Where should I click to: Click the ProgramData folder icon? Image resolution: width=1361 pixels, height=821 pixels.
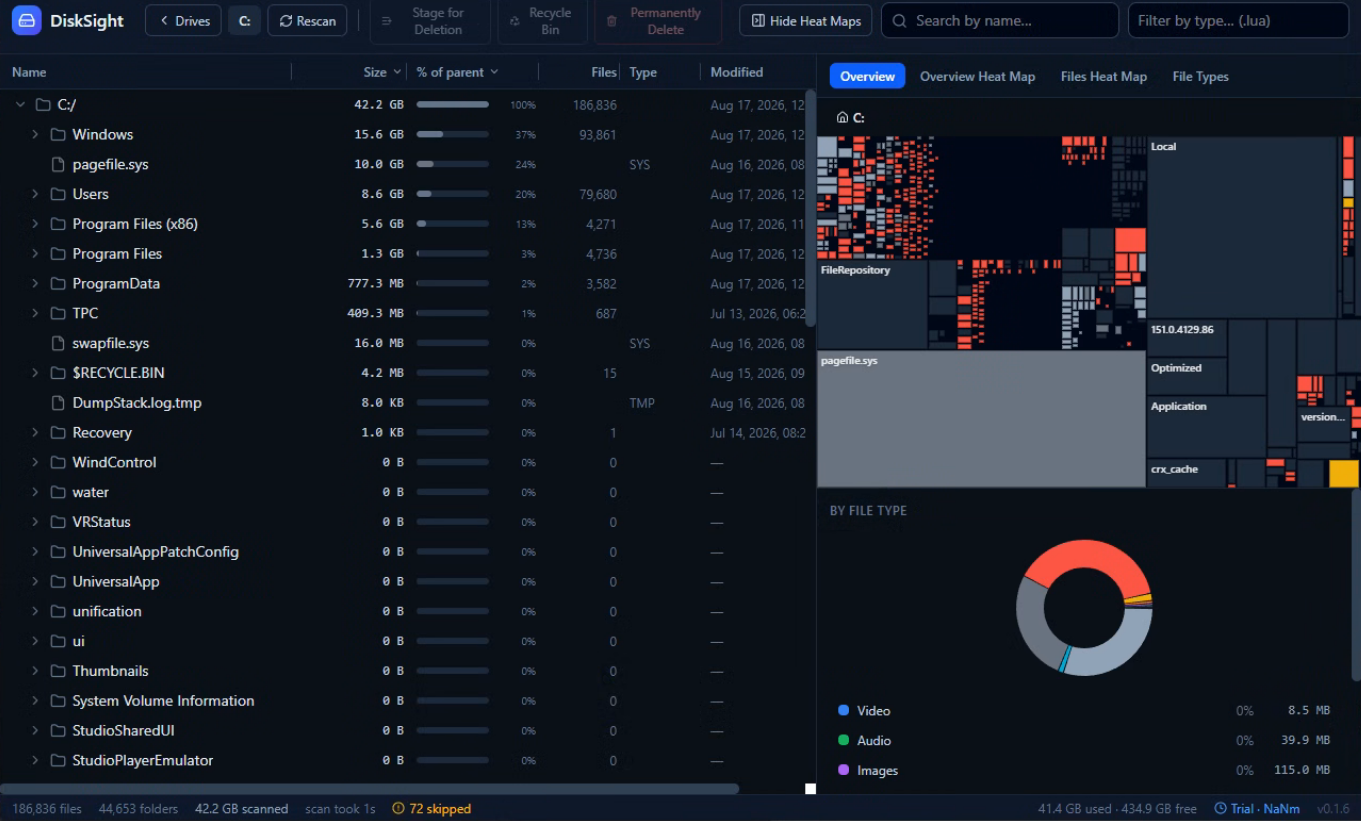58,283
